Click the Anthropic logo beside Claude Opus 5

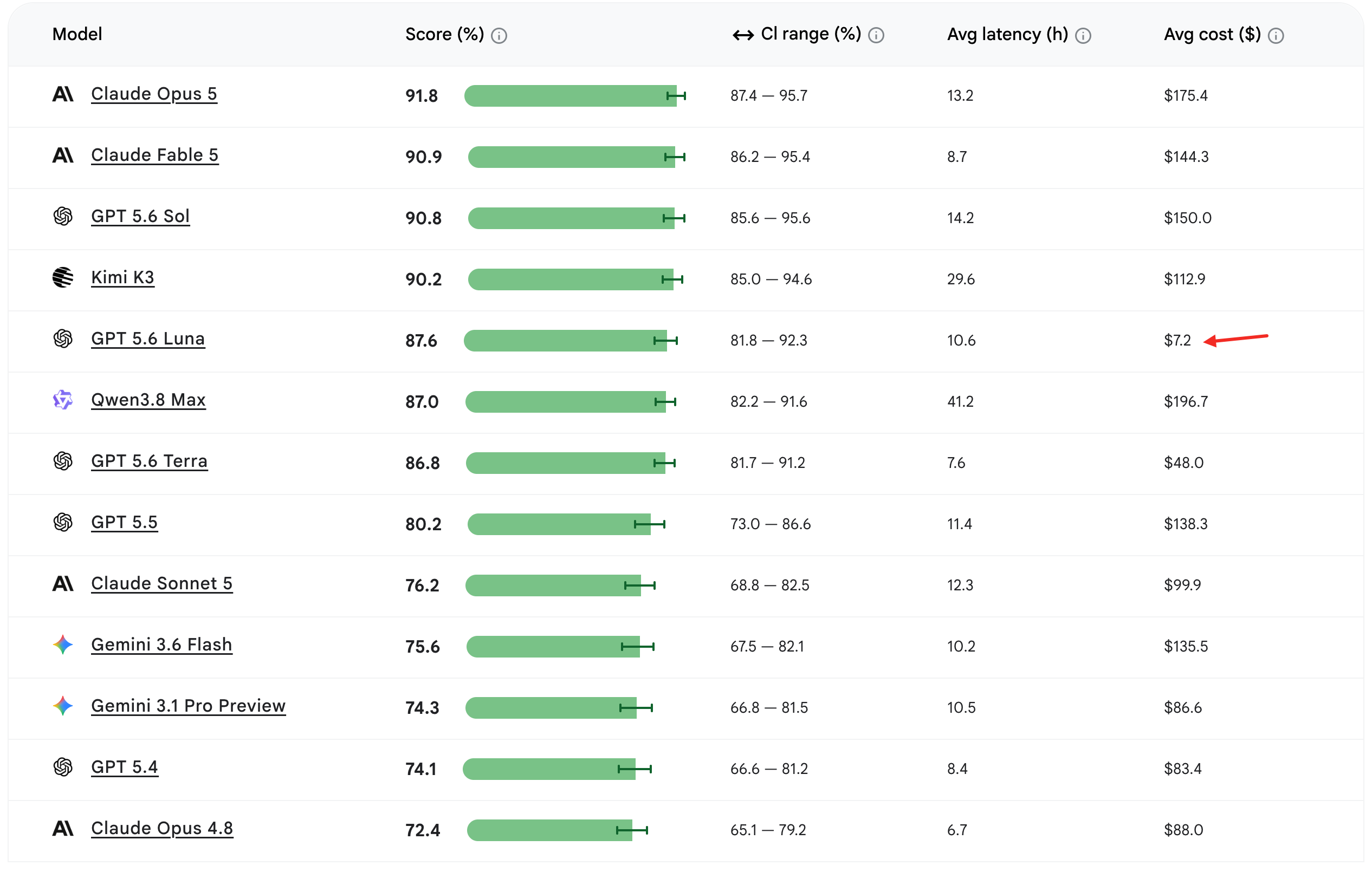click(63, 94)
